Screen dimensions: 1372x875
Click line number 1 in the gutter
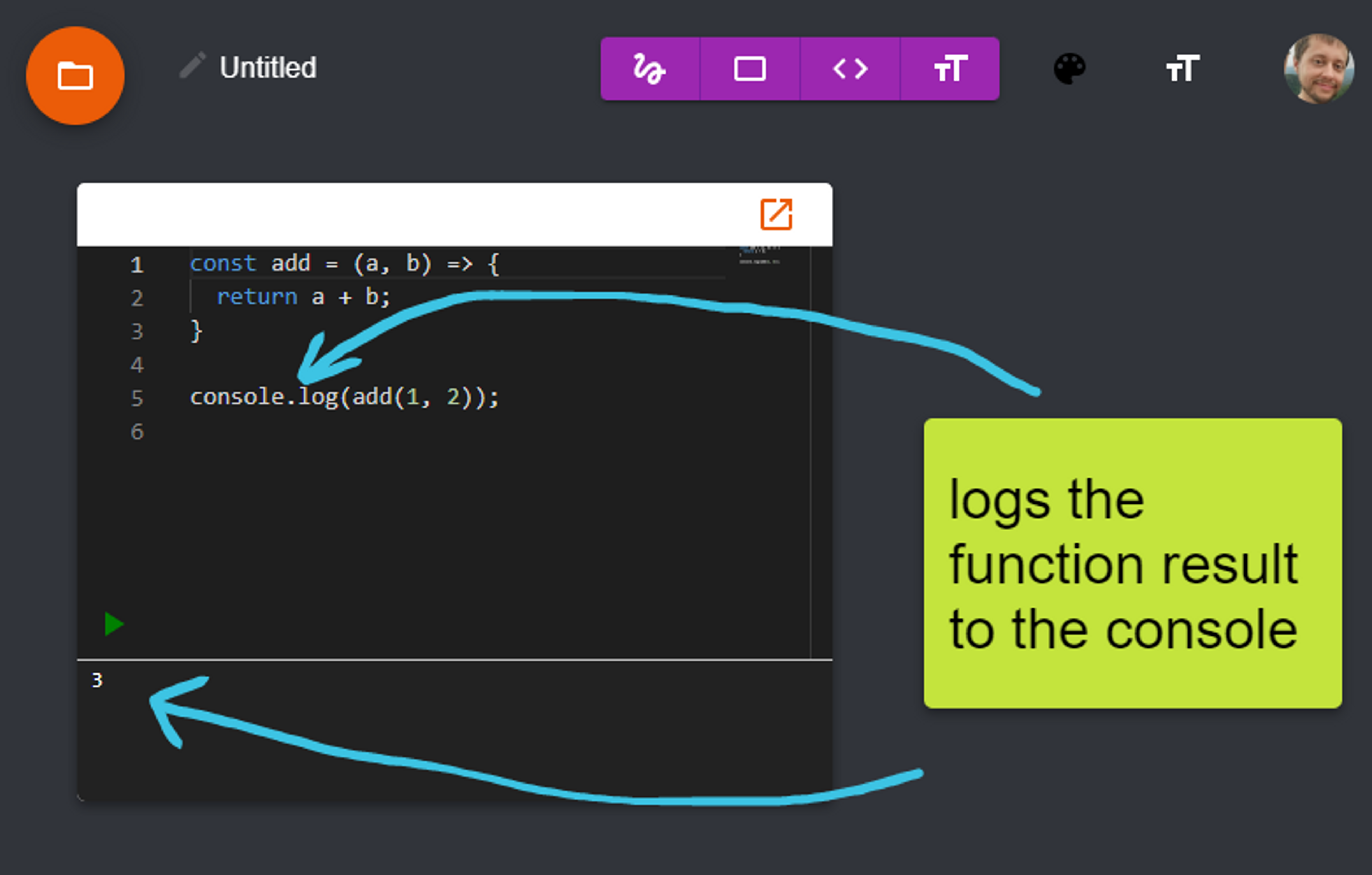[x=137, y=265]
